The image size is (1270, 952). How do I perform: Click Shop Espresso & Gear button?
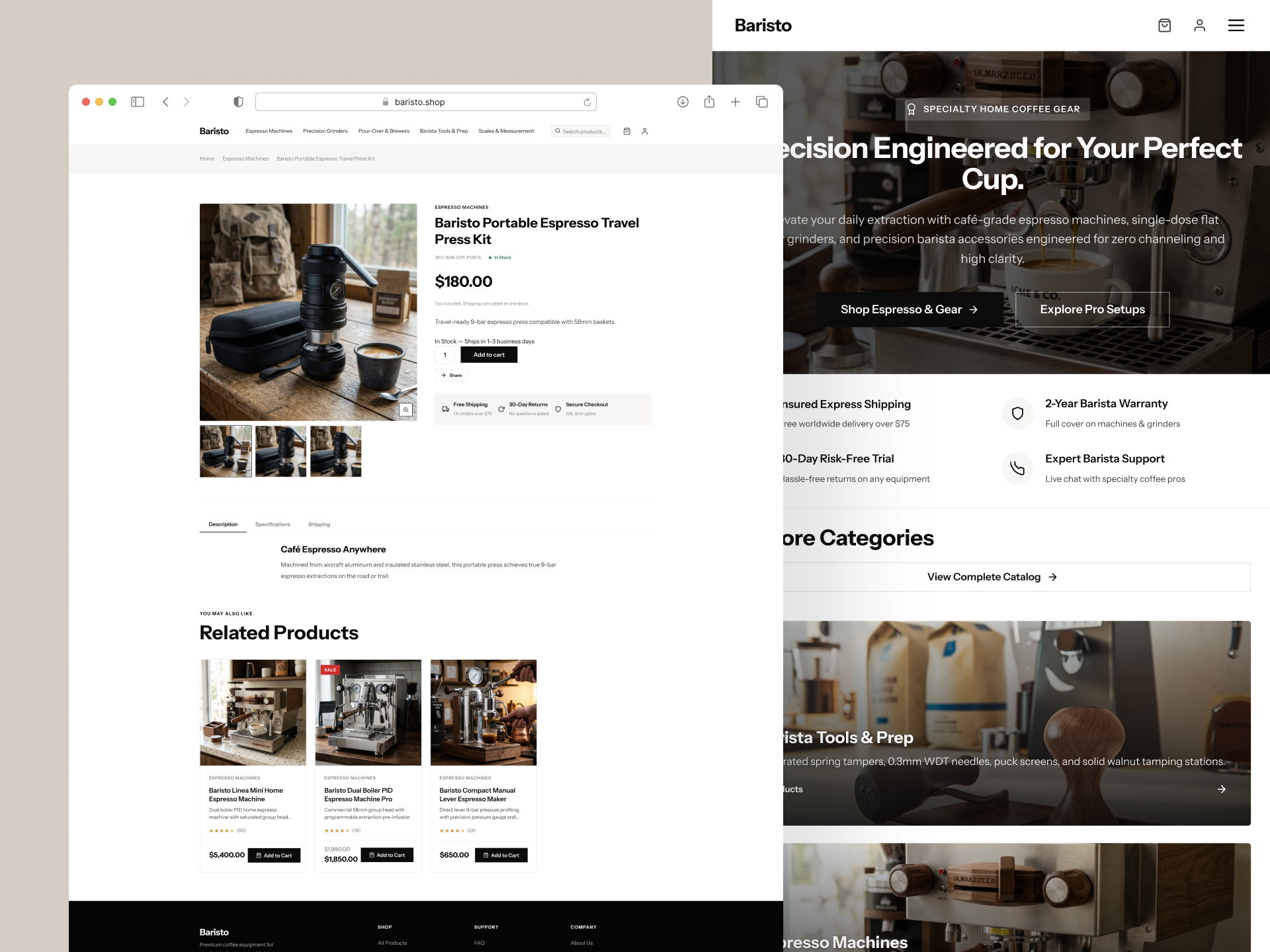point(910,309)
